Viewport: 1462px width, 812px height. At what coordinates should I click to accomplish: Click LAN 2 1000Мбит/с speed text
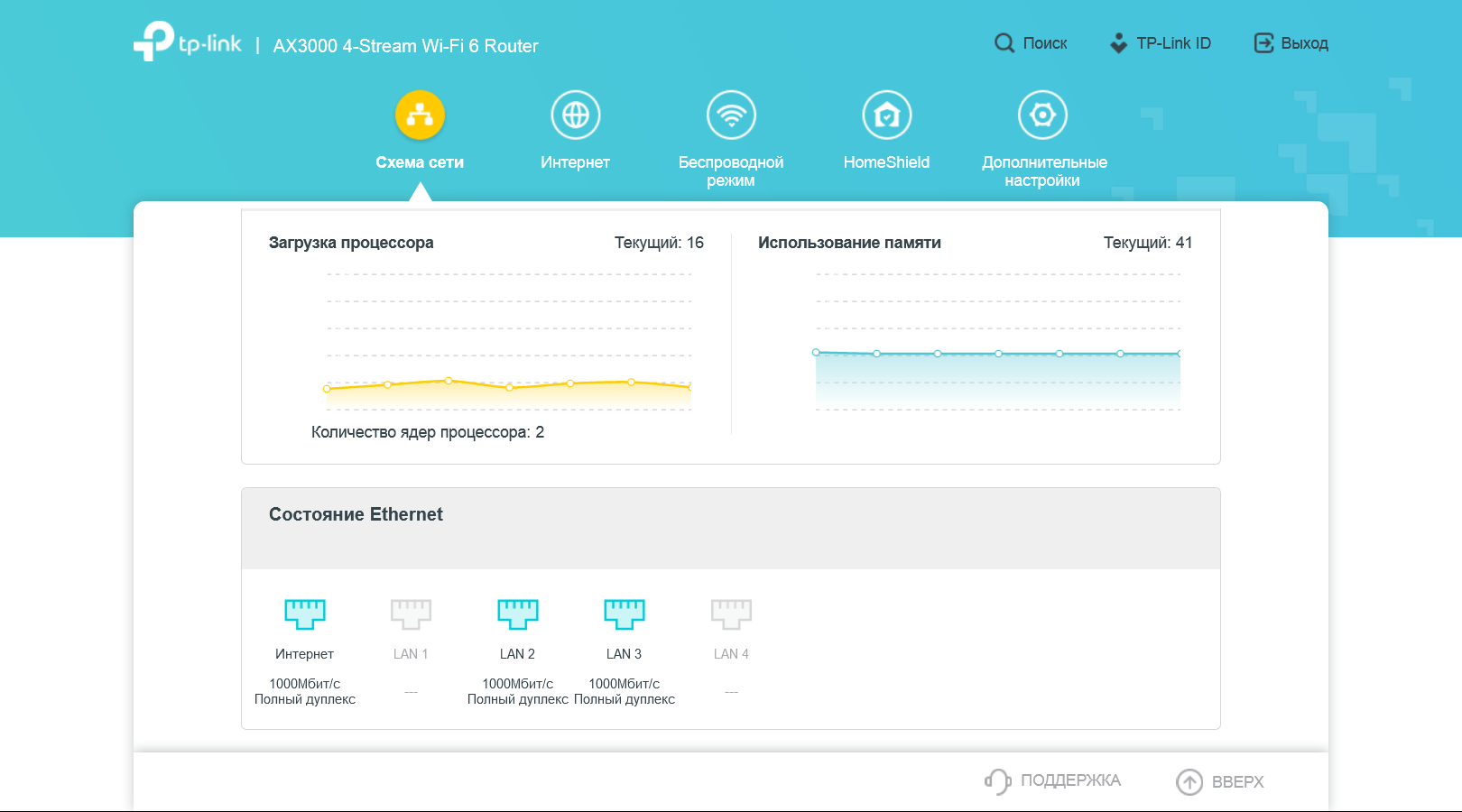(x=518, y=684)
